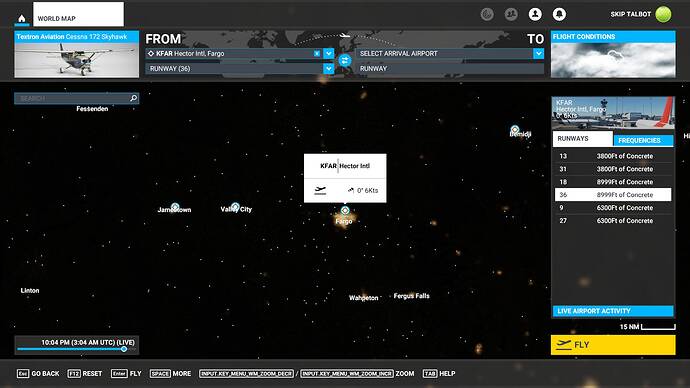Click the 15 NM map scale bar
Viewport: 690px width, 388px height.
658,326
